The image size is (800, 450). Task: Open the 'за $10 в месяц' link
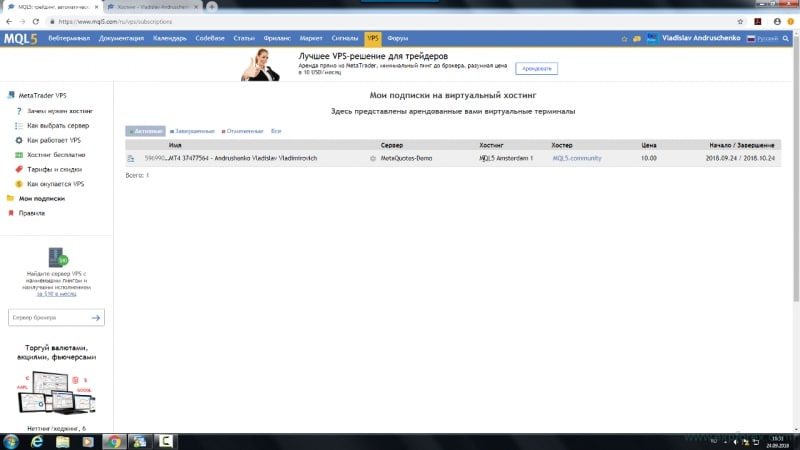point(56,294)
